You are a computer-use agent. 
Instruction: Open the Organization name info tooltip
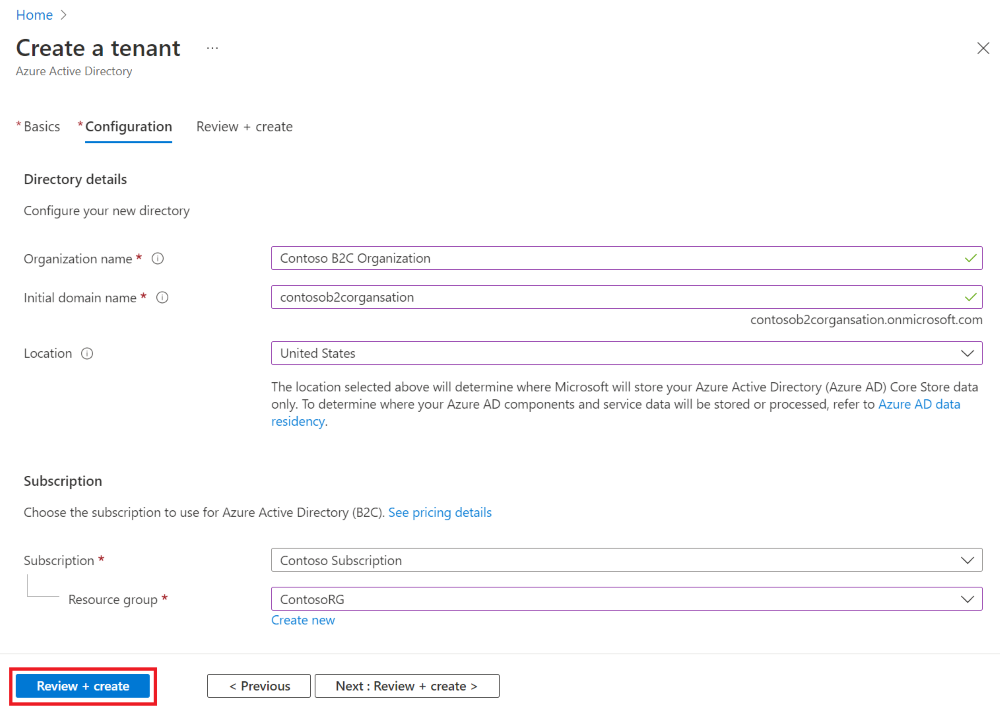click(x=157, y=258)
